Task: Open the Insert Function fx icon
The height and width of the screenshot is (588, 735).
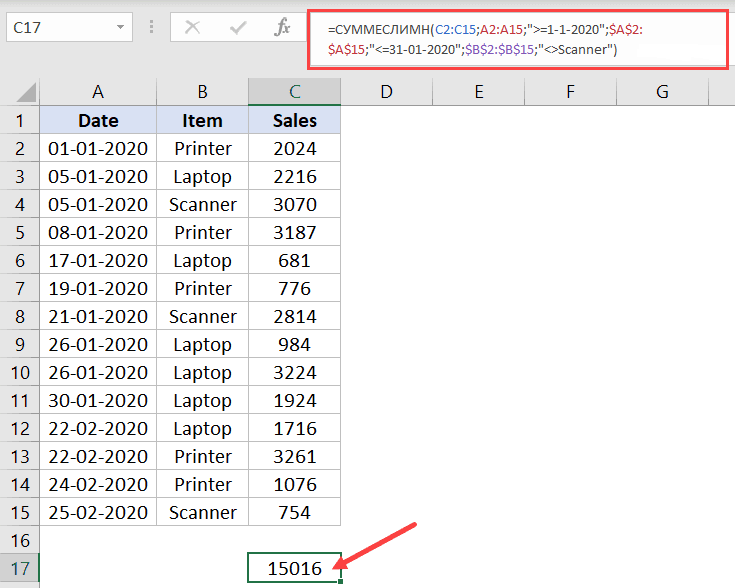Action: (282, 27)
